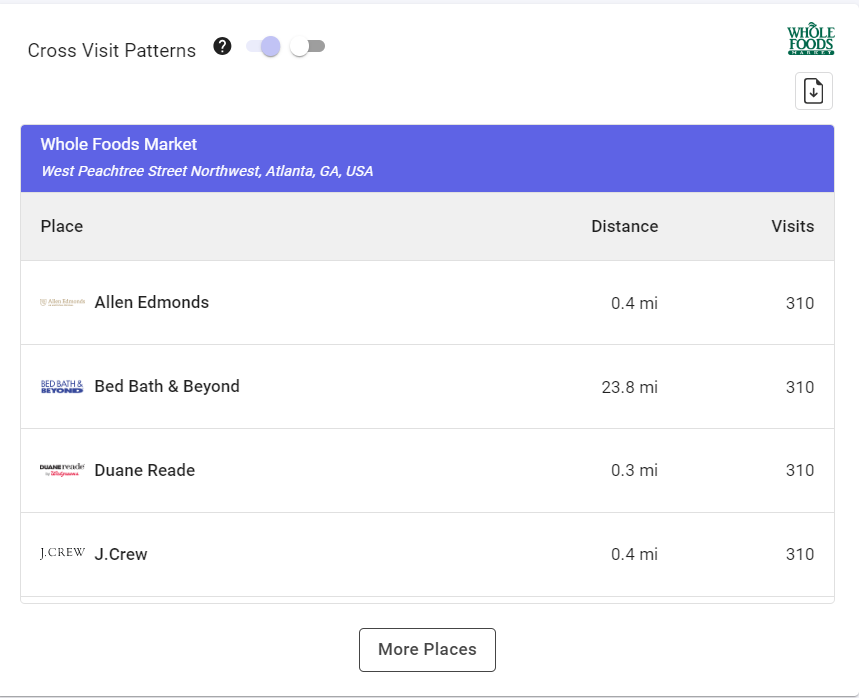Disable the enabled purple toggle switch
This screenshot has width=859, height=698.
pyautogui.click(x=264, y=47)
